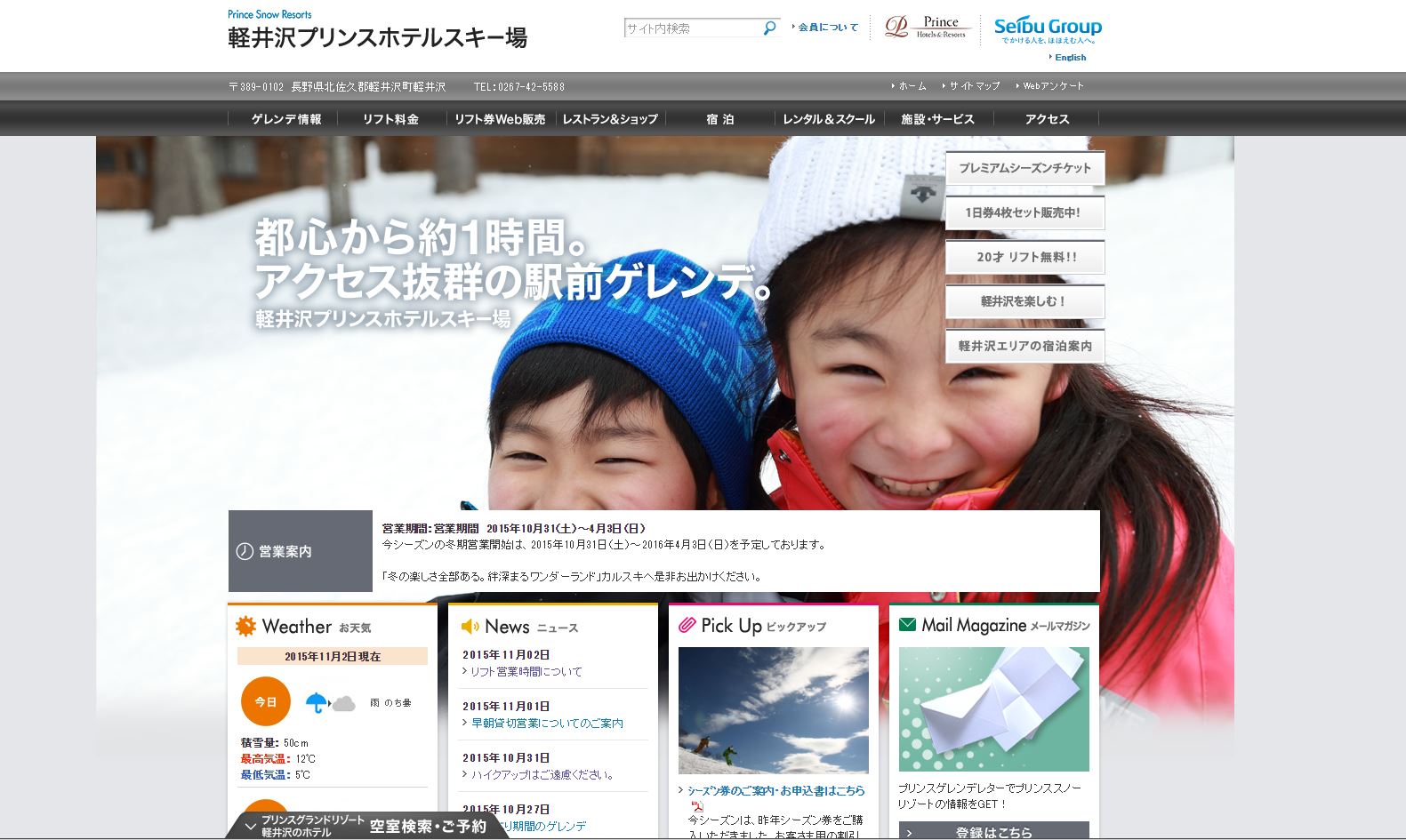Click the 20才 リフト無料!! button

(1024, 257)
